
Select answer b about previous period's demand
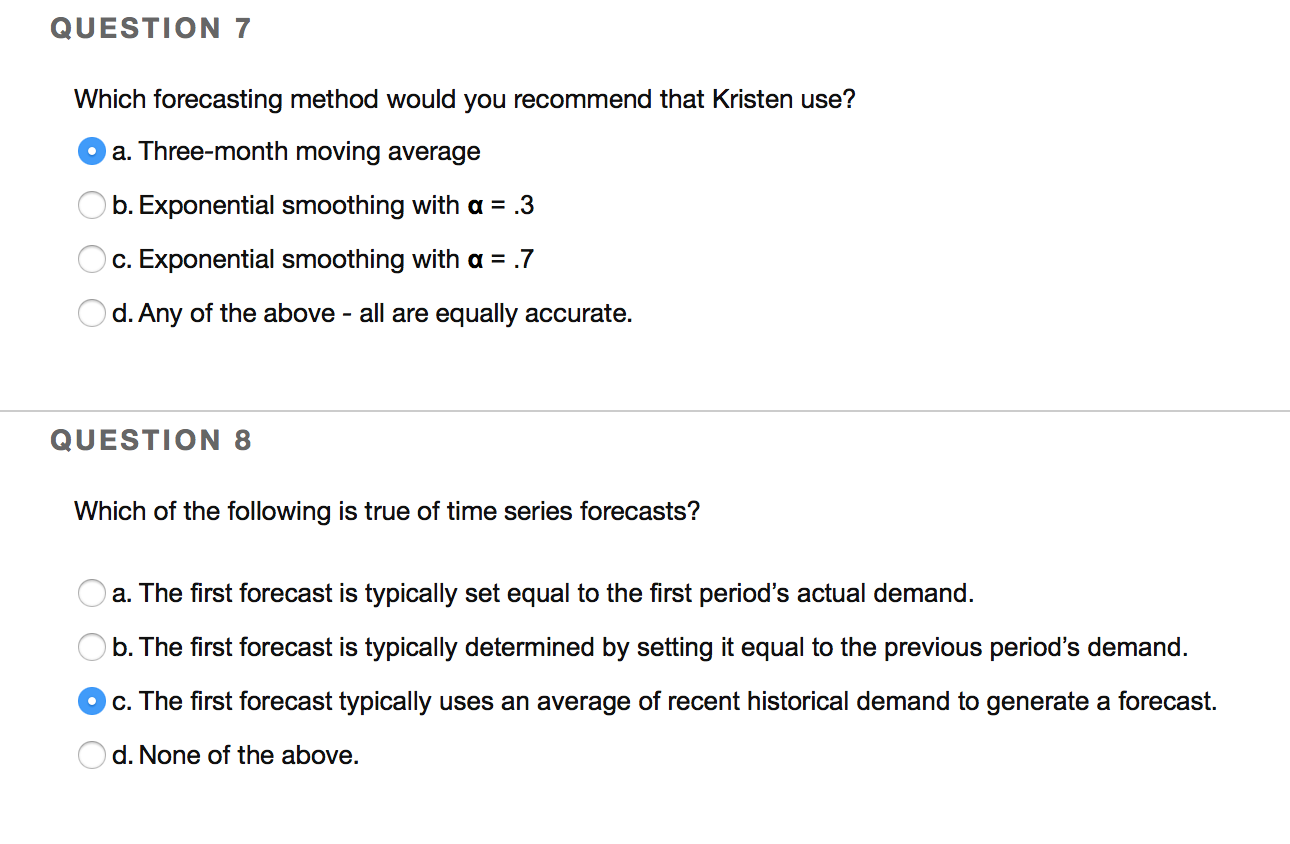pyautogui.click(x=92, y=647)
